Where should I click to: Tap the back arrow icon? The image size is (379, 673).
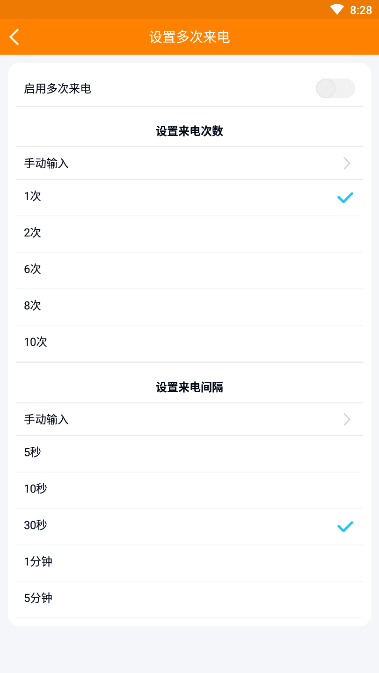[x=14, y=37]
